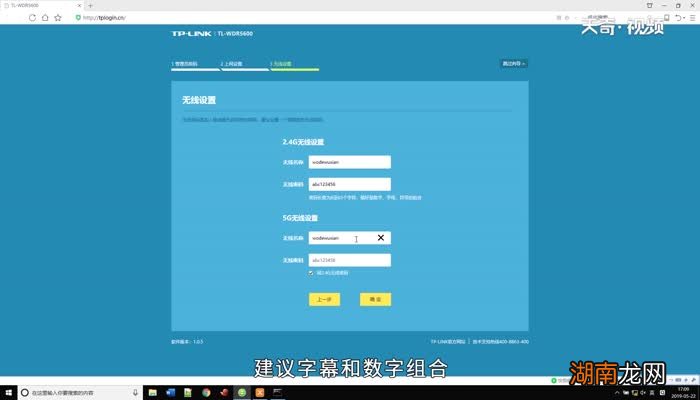Select wizard step 3 wireless settings
Screen dimensions: 700x400
pyautogui.click(x=294, y=65)
